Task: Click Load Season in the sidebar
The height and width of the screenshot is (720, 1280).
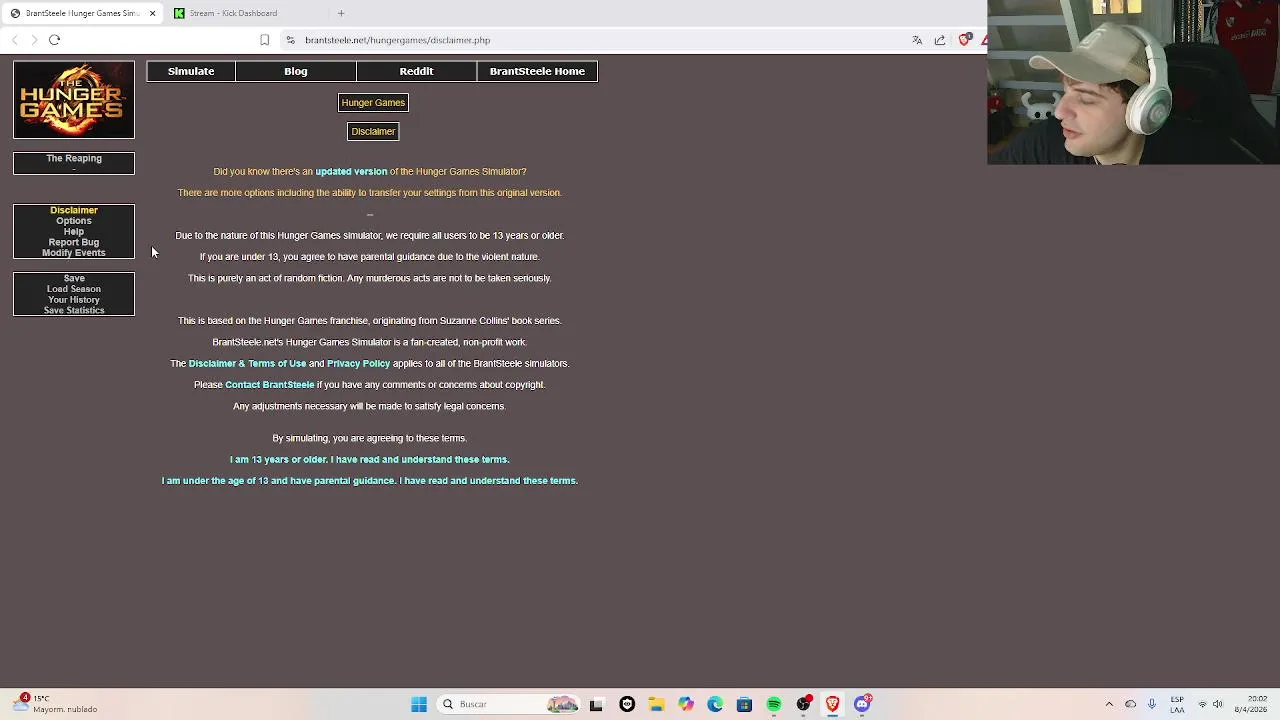Action: [x=74, y=289]
